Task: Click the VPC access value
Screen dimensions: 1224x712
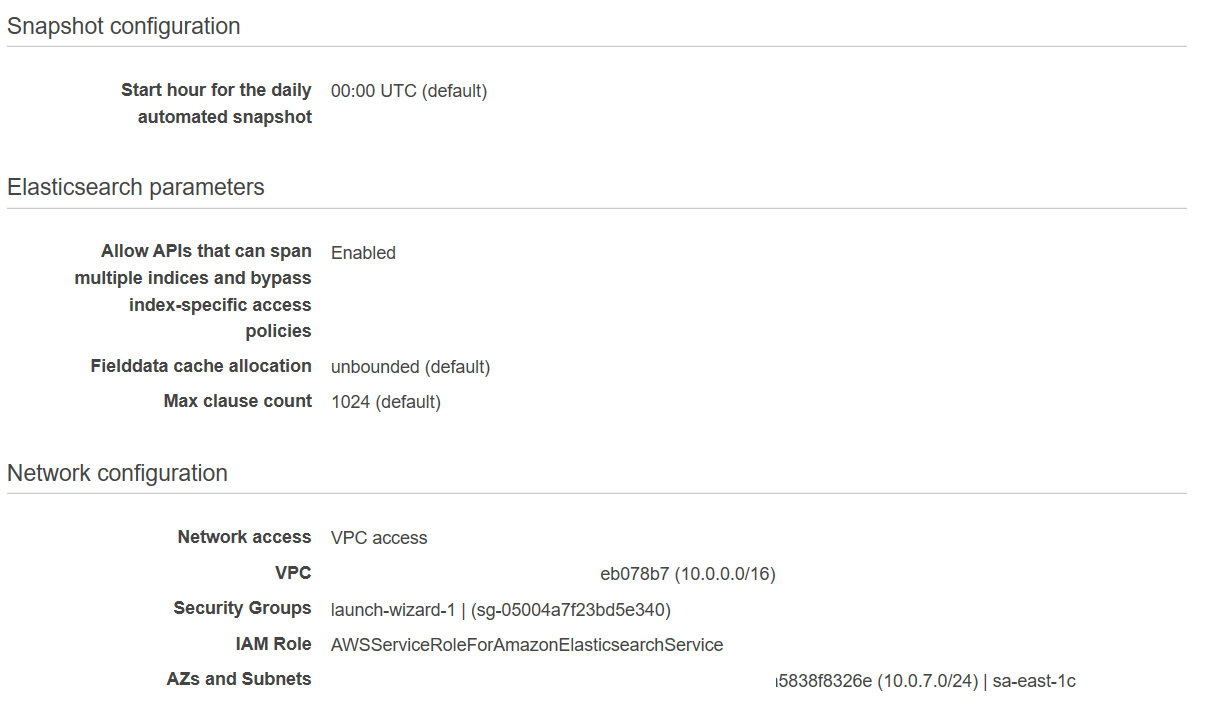Action: [x=379, y=538]
